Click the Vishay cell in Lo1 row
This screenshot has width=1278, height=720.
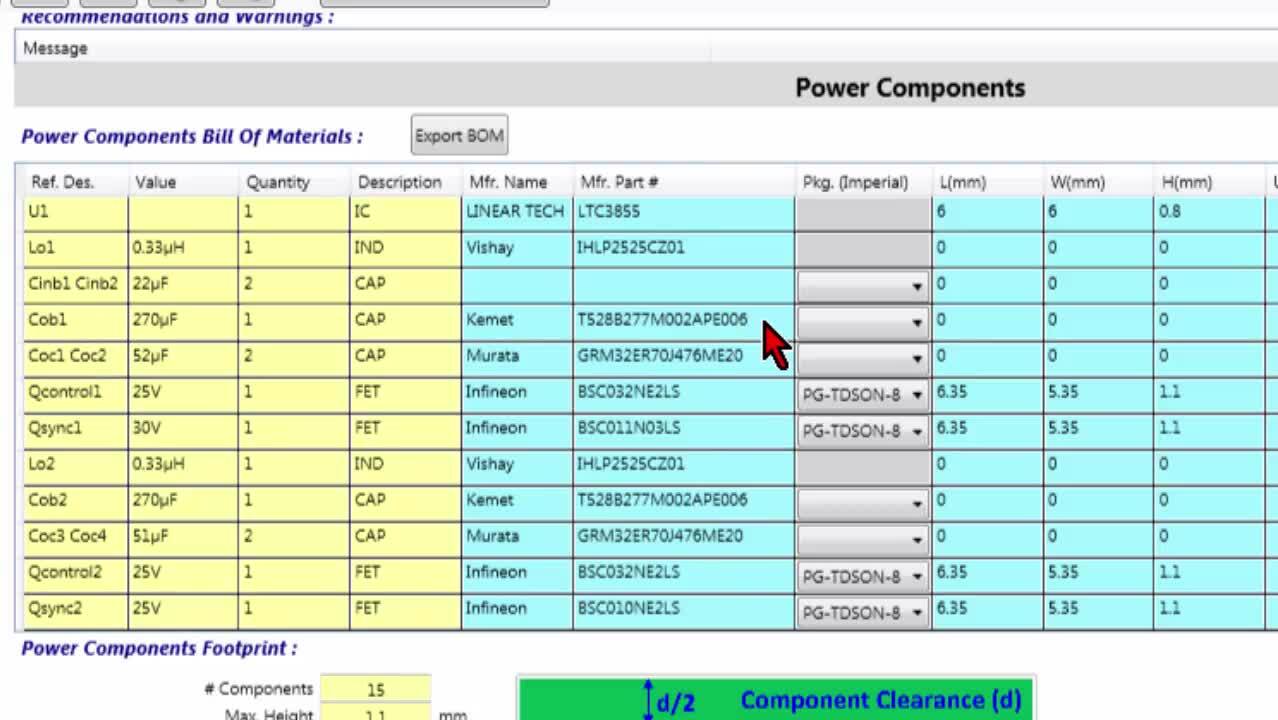tap(516, 248)
